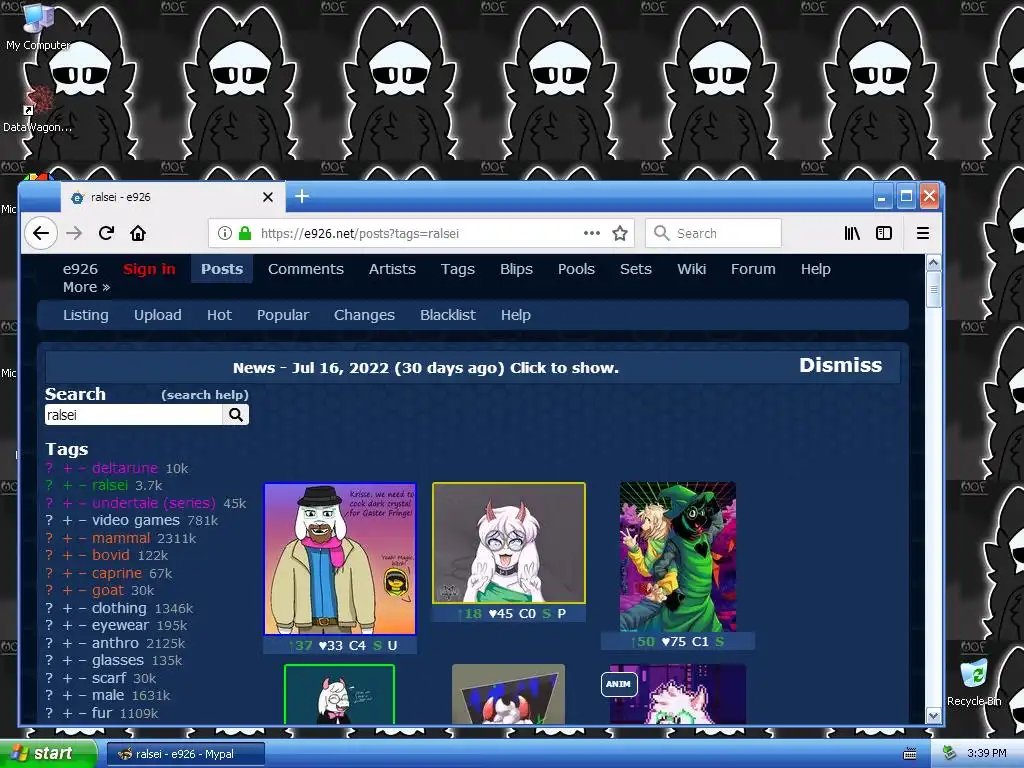Open the Artists navigation item
The height and width of the screenshot is (768, 1024).
pos(392,269)
